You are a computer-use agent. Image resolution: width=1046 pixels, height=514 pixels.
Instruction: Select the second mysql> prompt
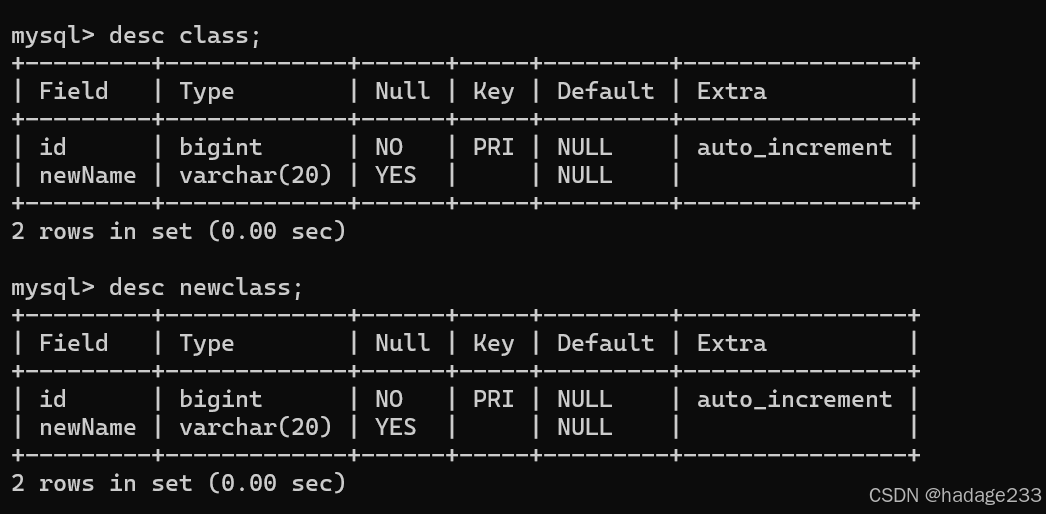tap(53, 289)
